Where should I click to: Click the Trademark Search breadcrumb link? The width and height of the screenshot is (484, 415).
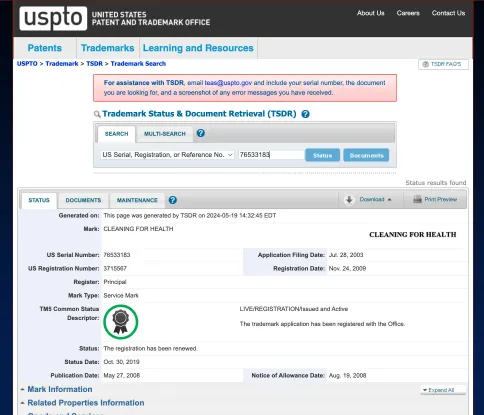point(138,64)
